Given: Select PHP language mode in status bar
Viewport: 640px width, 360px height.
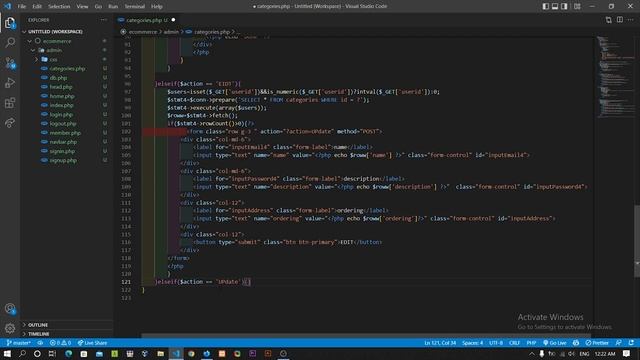Looking at the screenshot, I should tap(531, 343).
